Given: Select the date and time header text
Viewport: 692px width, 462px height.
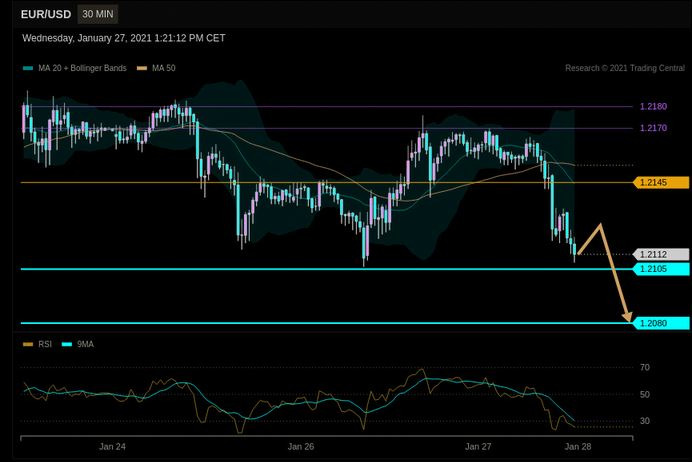Looking at the screenshot, I should pos(124,38).
